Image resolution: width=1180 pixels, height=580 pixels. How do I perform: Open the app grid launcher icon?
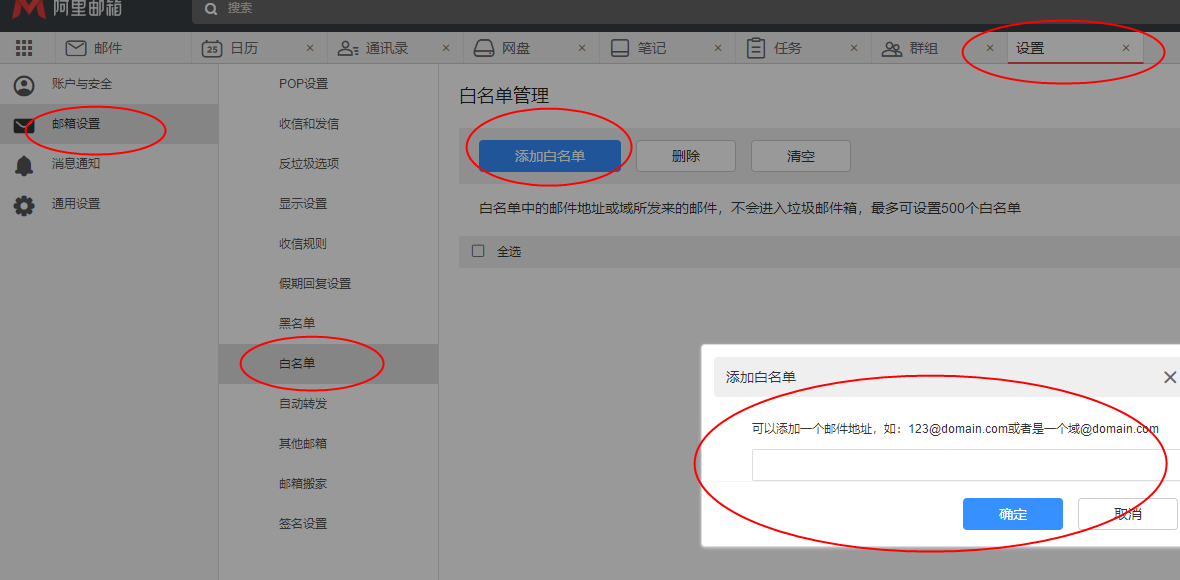click(x=24, y=48)
